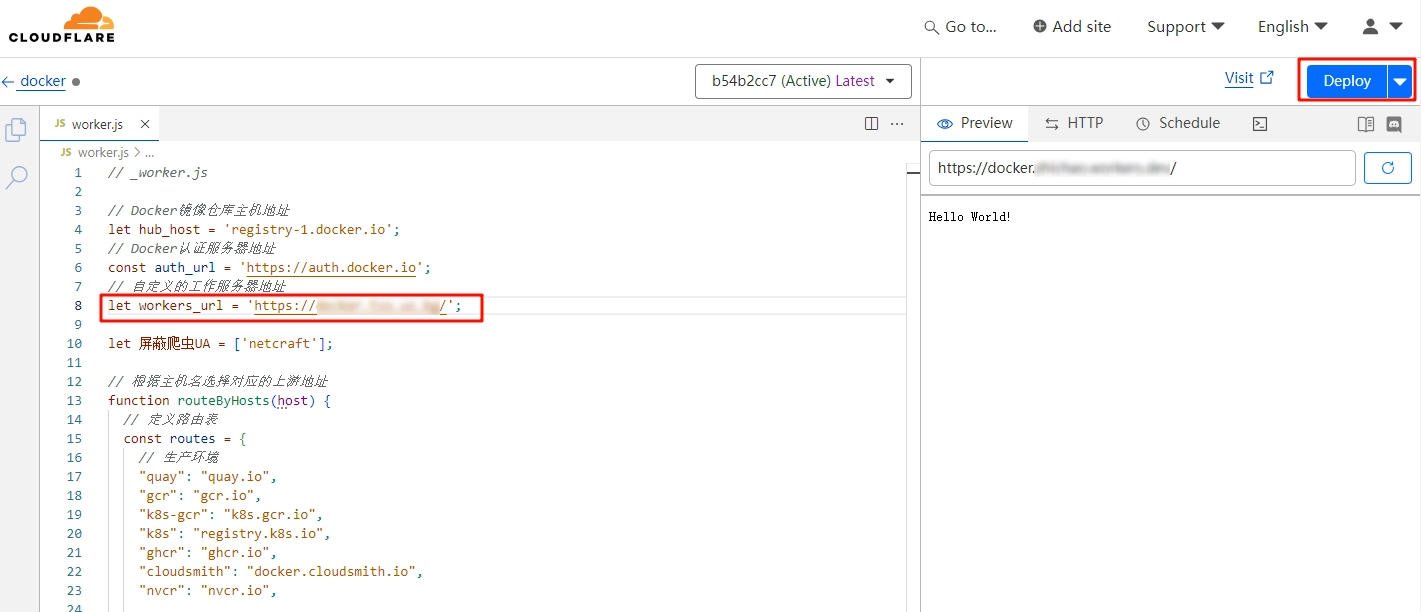Switch to the Schedule tab

coord(1178,123)
